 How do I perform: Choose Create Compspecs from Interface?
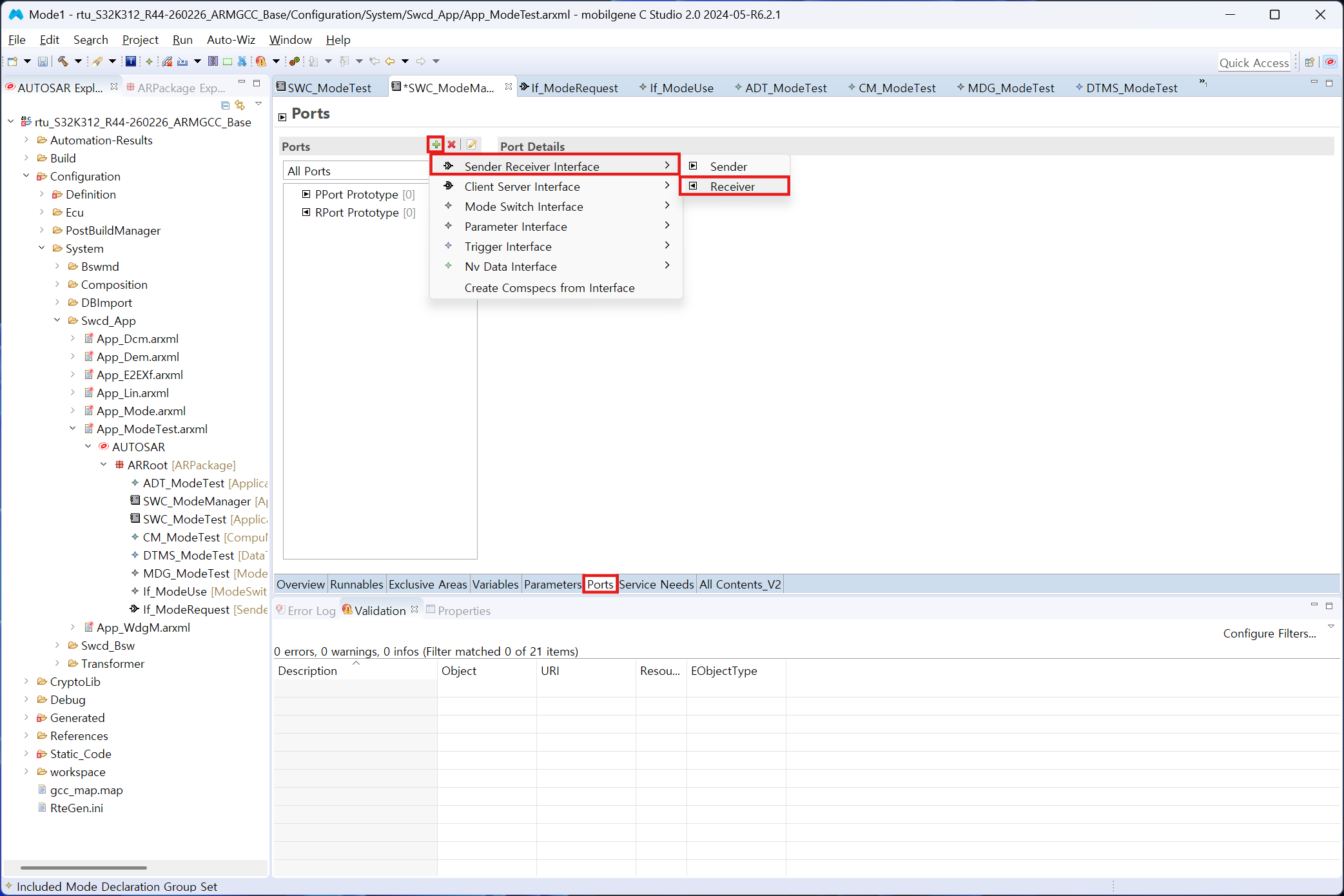pos(556,287)
